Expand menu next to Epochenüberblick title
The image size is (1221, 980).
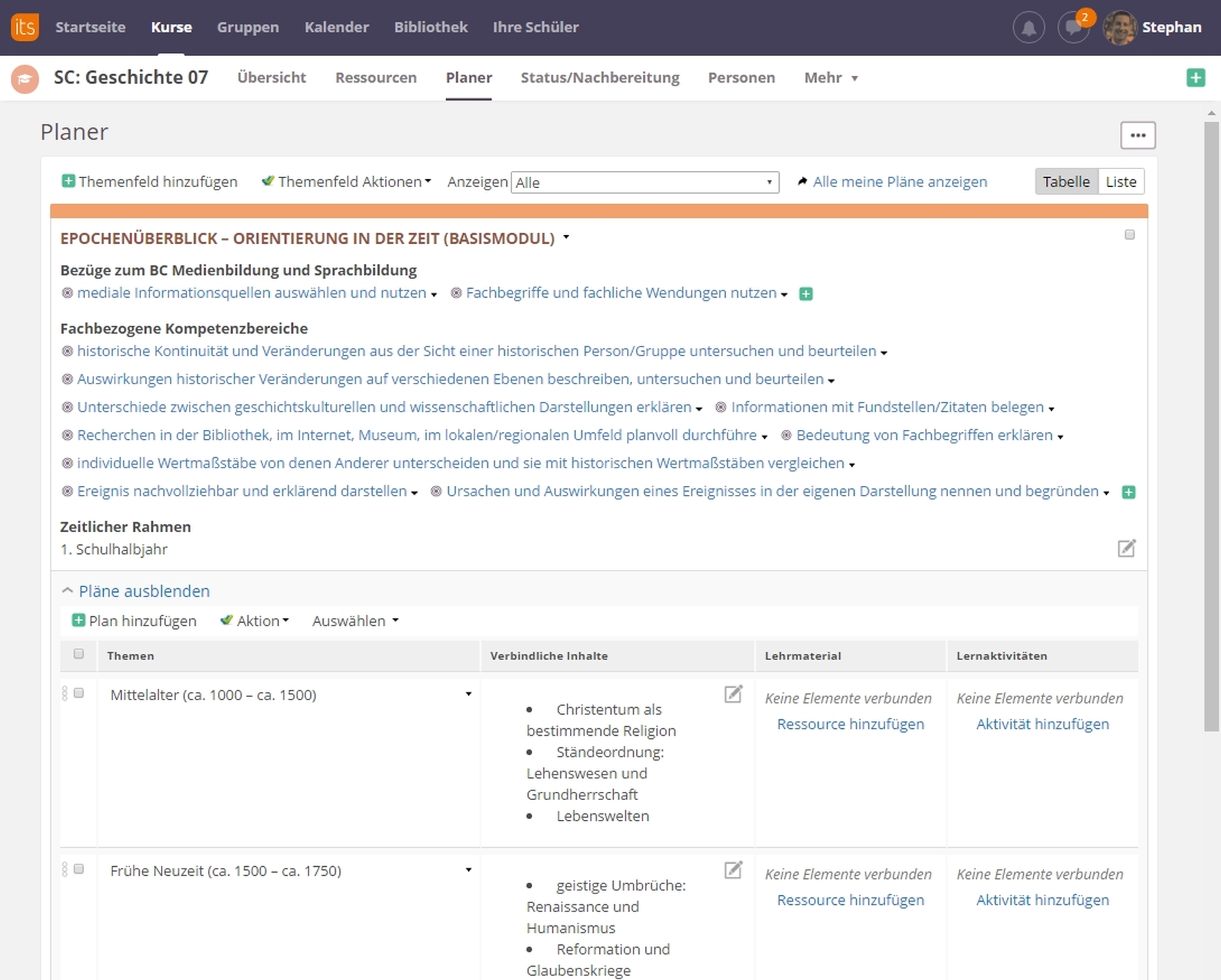pos(566,238)
